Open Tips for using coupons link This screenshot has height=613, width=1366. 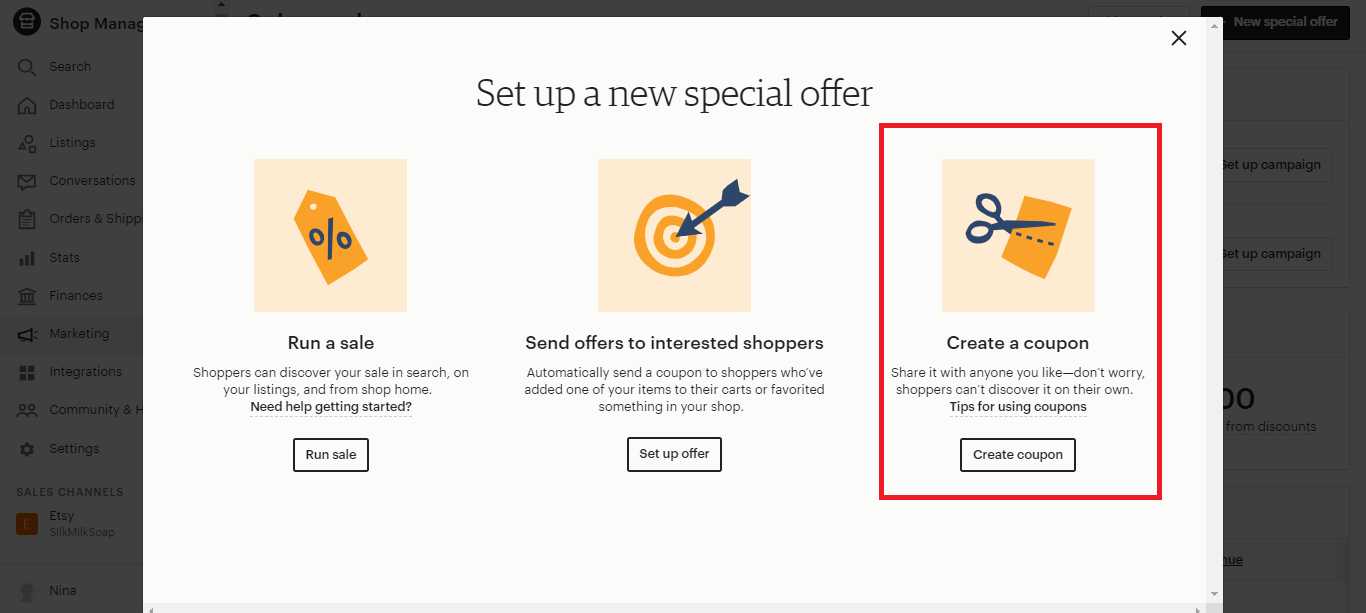[1018, 407]
